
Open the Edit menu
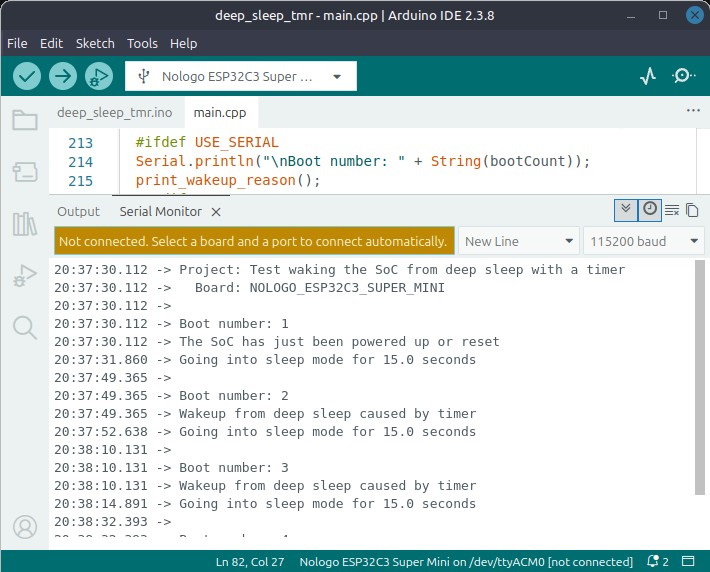[51, 43]
